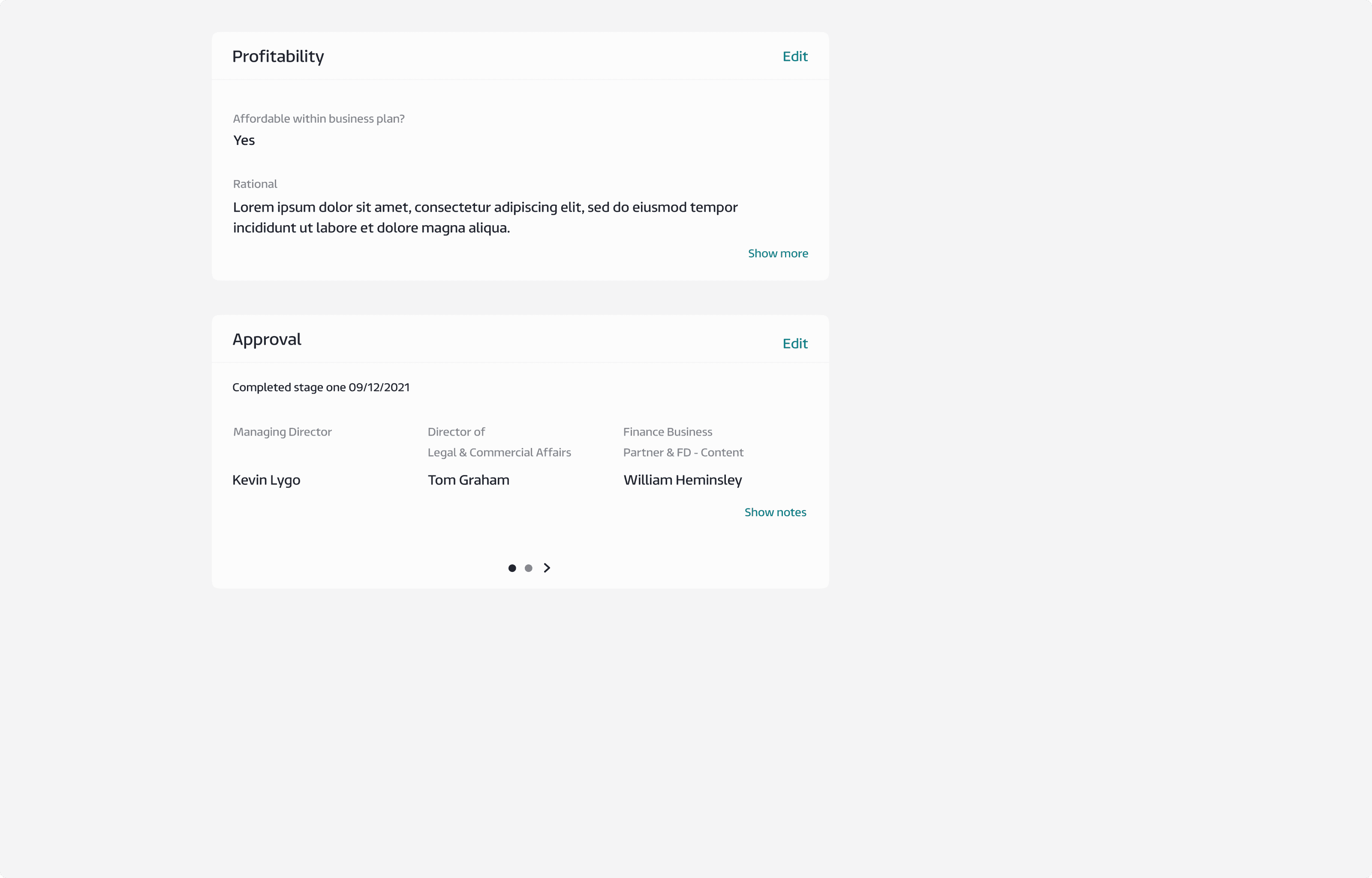Click the Managing Director role label

pyautogui.click(x=282, y=432)
